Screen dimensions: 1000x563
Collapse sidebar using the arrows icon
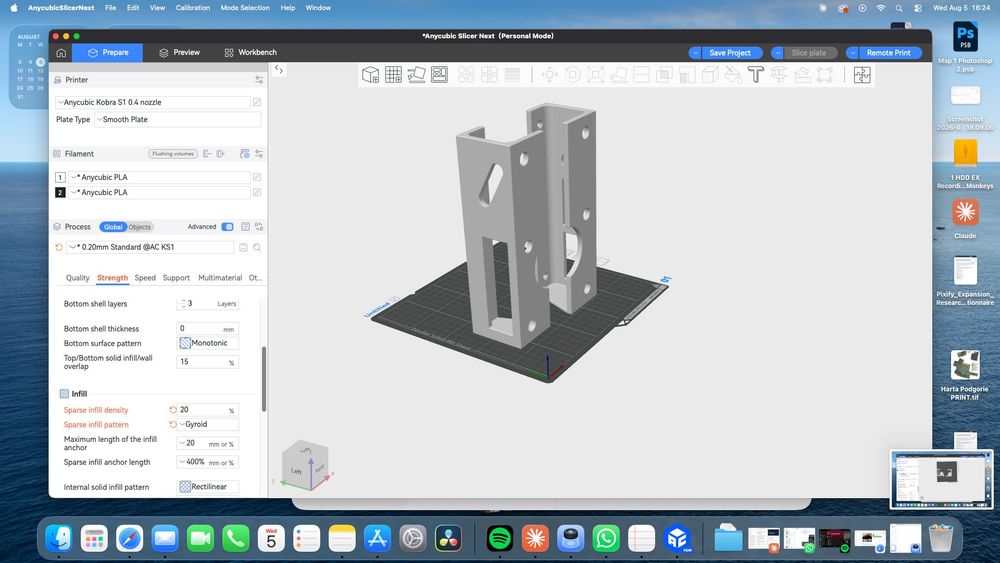coord(279,69)
